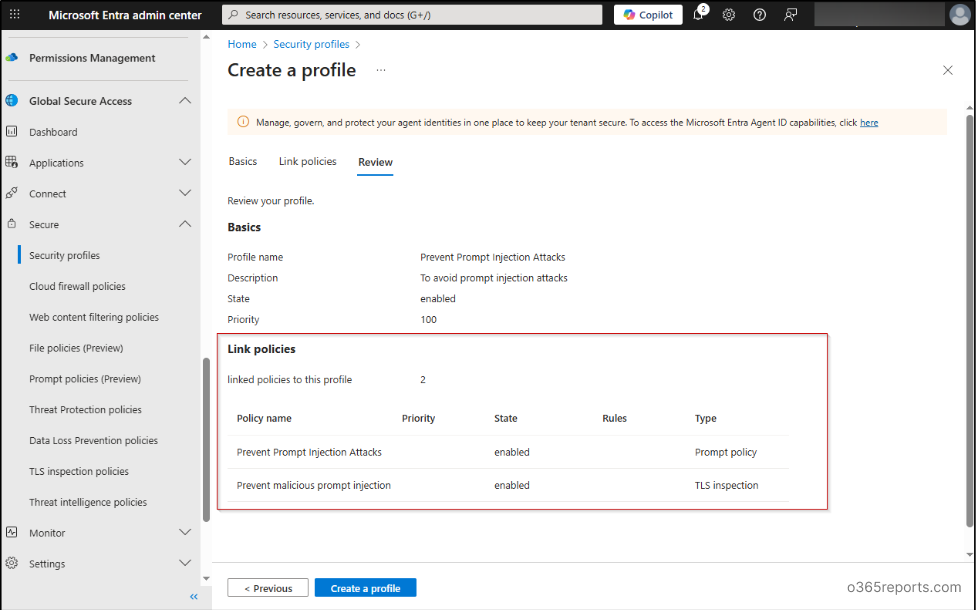Click the Type column header
976x610 pixels.
click(x=705, y=418)
